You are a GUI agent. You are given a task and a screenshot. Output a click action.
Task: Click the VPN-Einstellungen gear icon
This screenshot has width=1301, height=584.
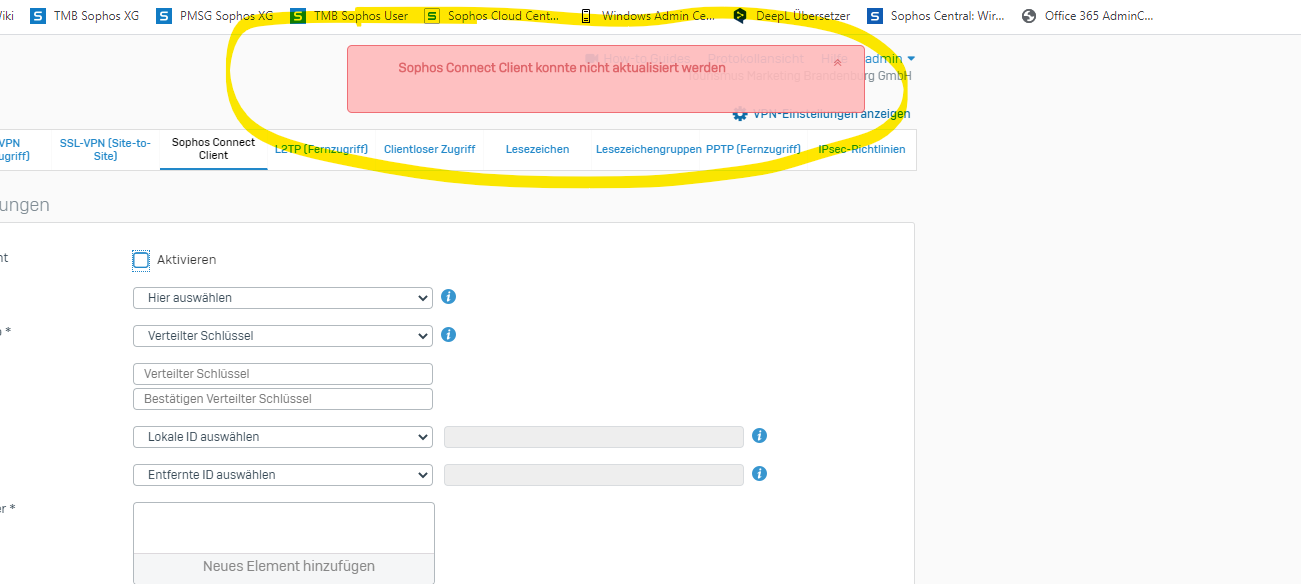click(x=740, y=114)
